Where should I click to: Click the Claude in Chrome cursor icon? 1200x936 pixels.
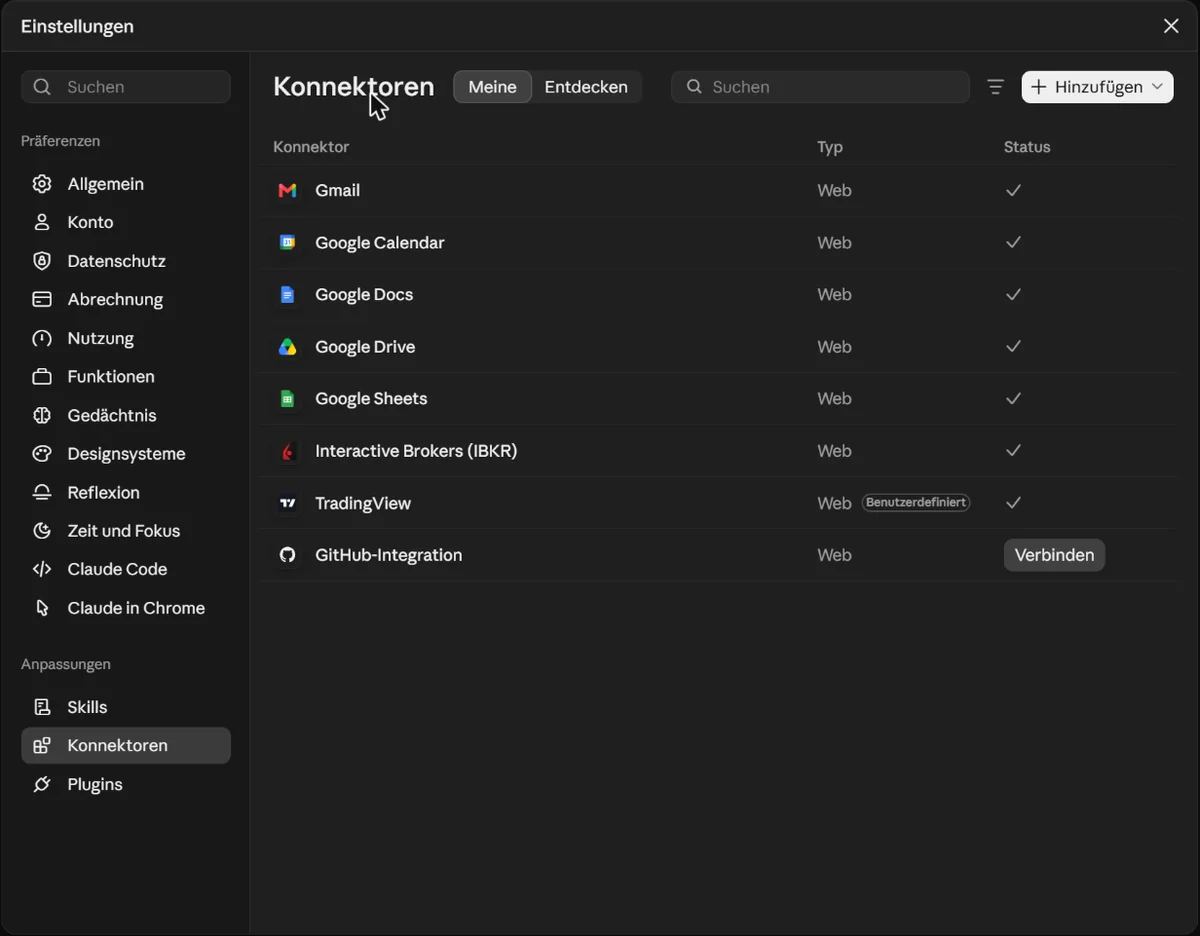tap(42, 608)
